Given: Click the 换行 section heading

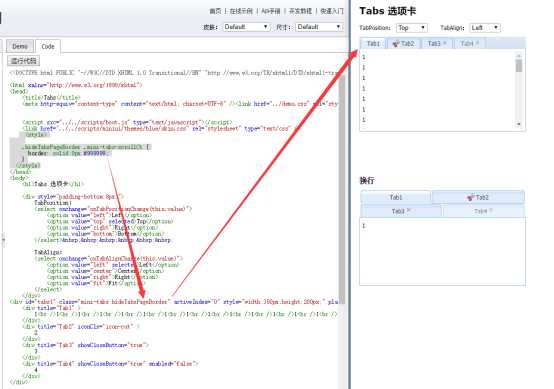Looking at the screenshot, I should [367, 181].
